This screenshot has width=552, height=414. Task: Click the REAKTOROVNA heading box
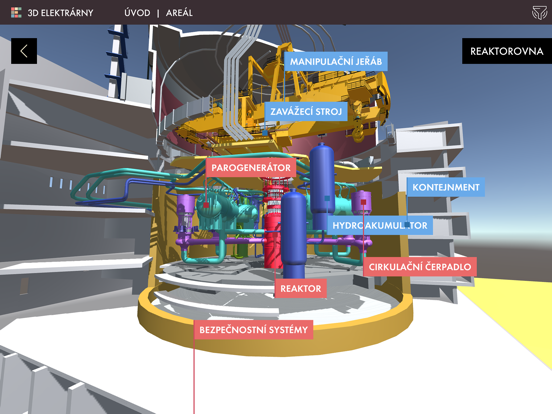coord(507,51)
